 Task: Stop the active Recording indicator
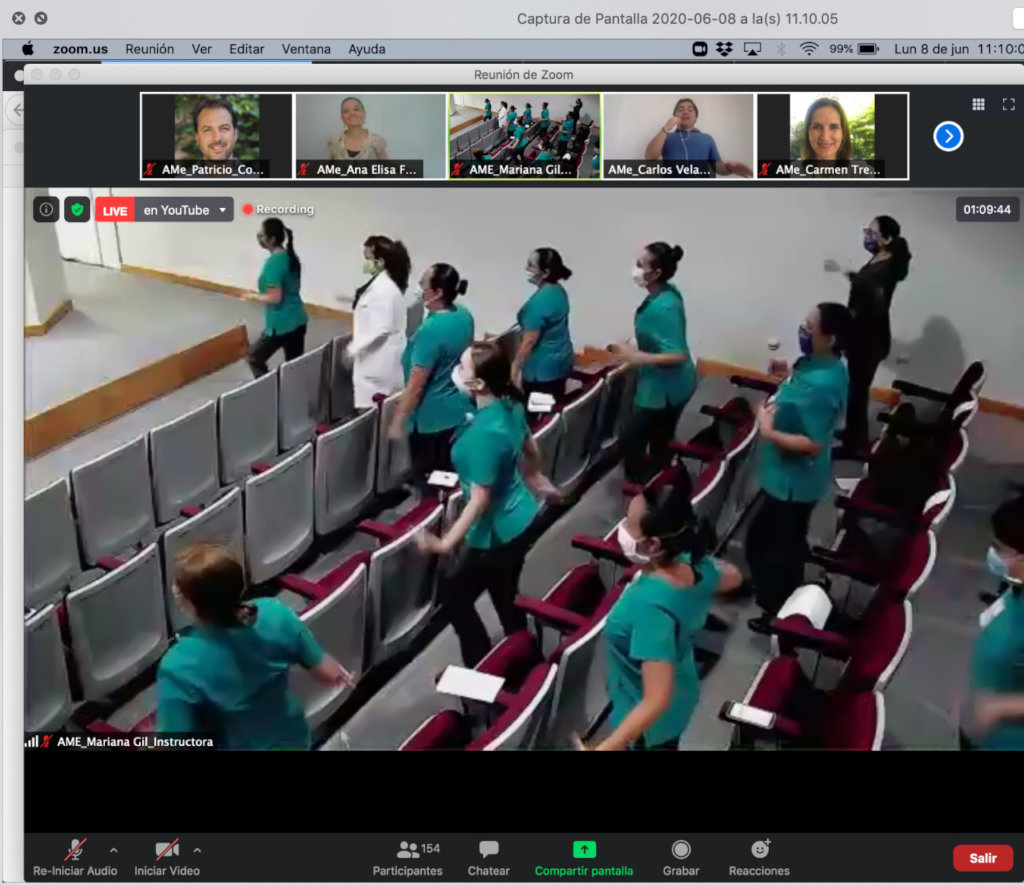278,209
